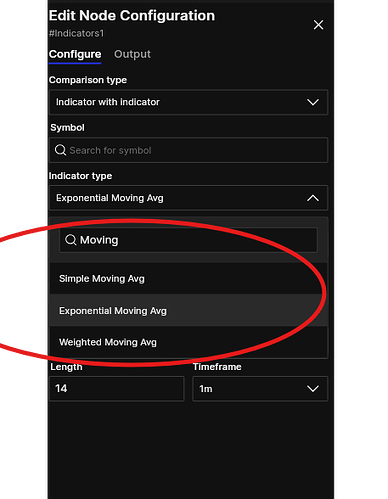Viewport: 388px width, 499px height.
Task: Click the Indicator type label
Action: pos(80,176)
